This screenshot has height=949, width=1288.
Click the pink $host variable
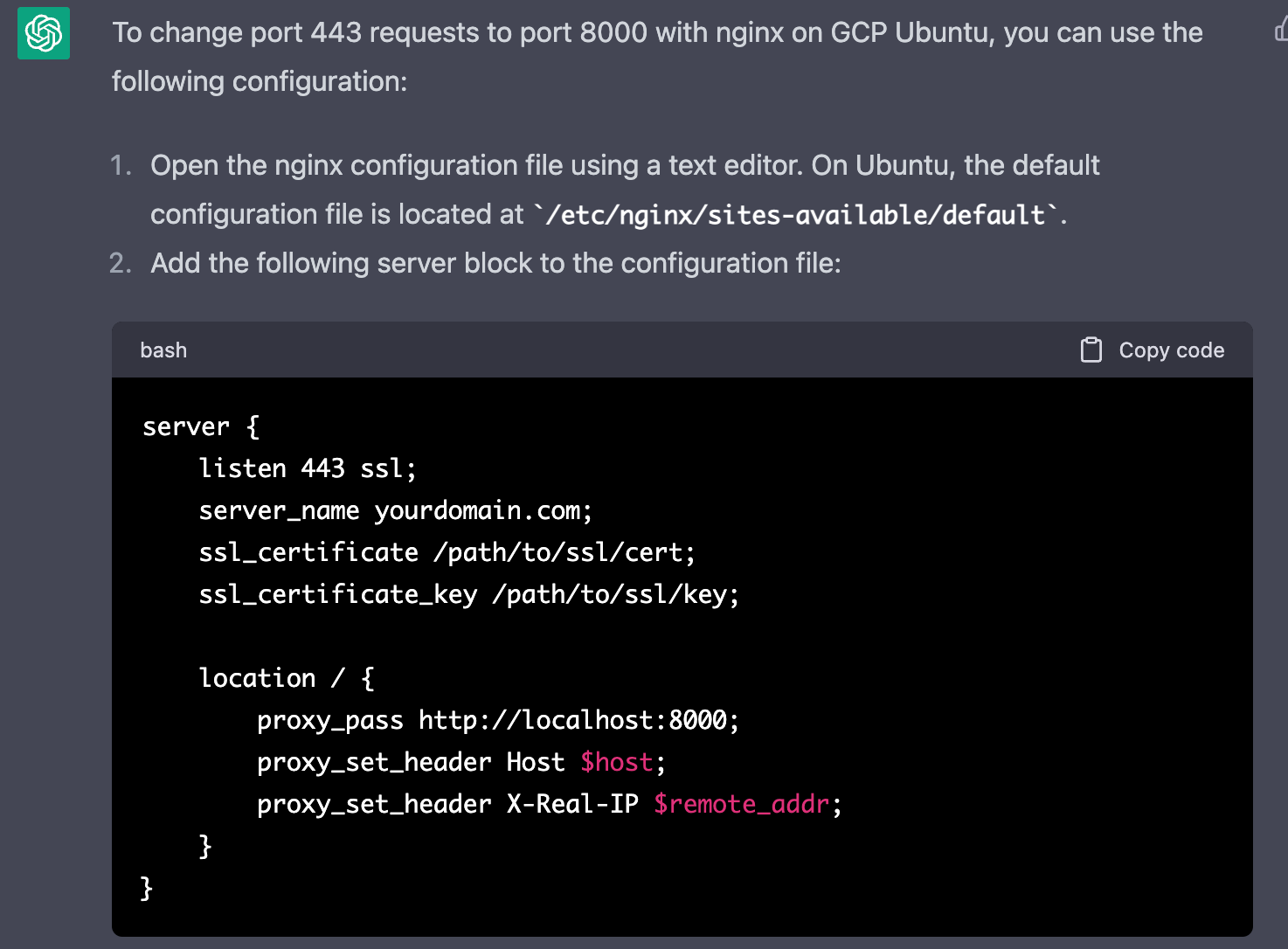tap(617, 762)
